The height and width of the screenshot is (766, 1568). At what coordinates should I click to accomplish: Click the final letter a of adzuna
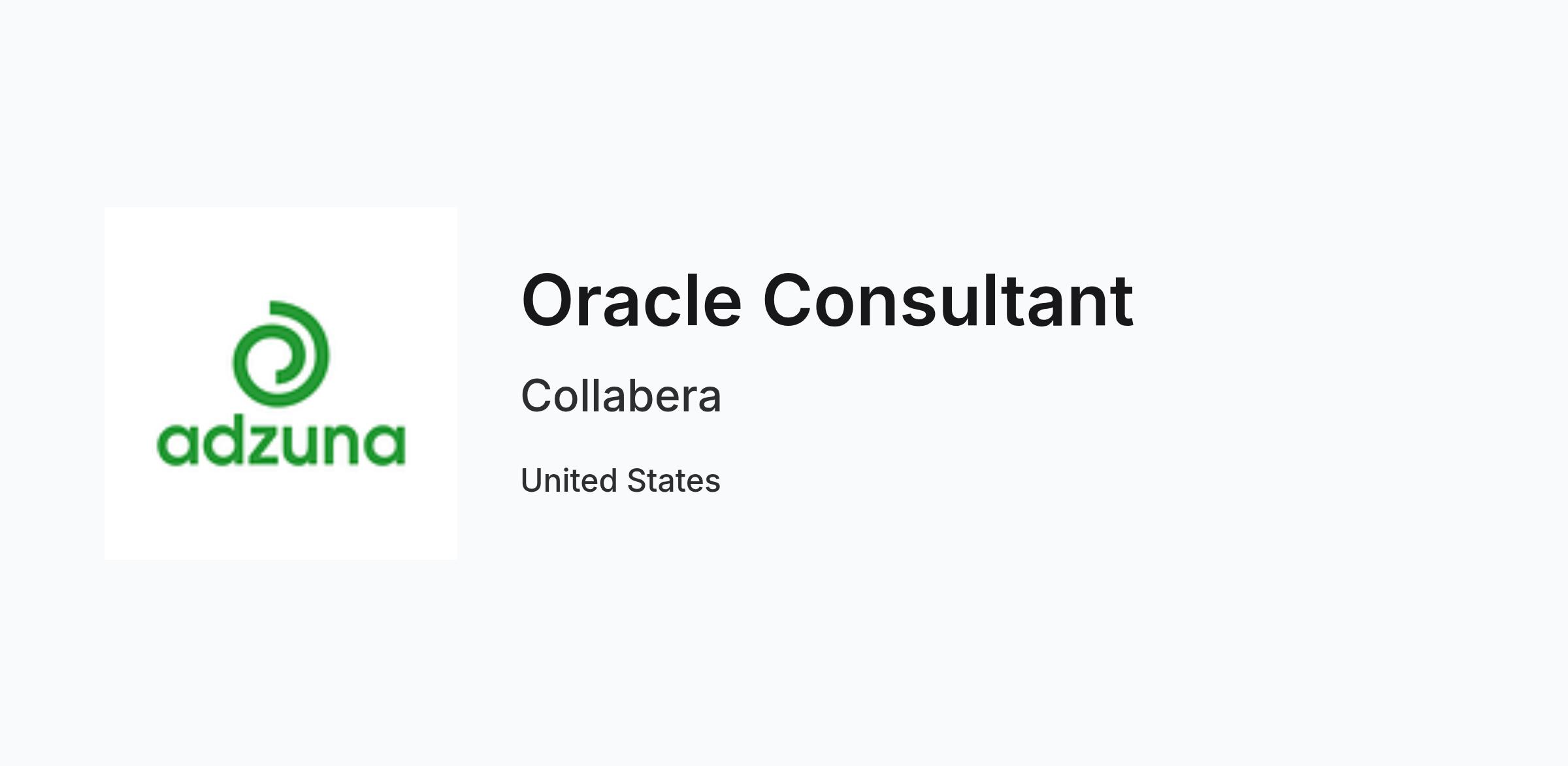tap(385, 445)
